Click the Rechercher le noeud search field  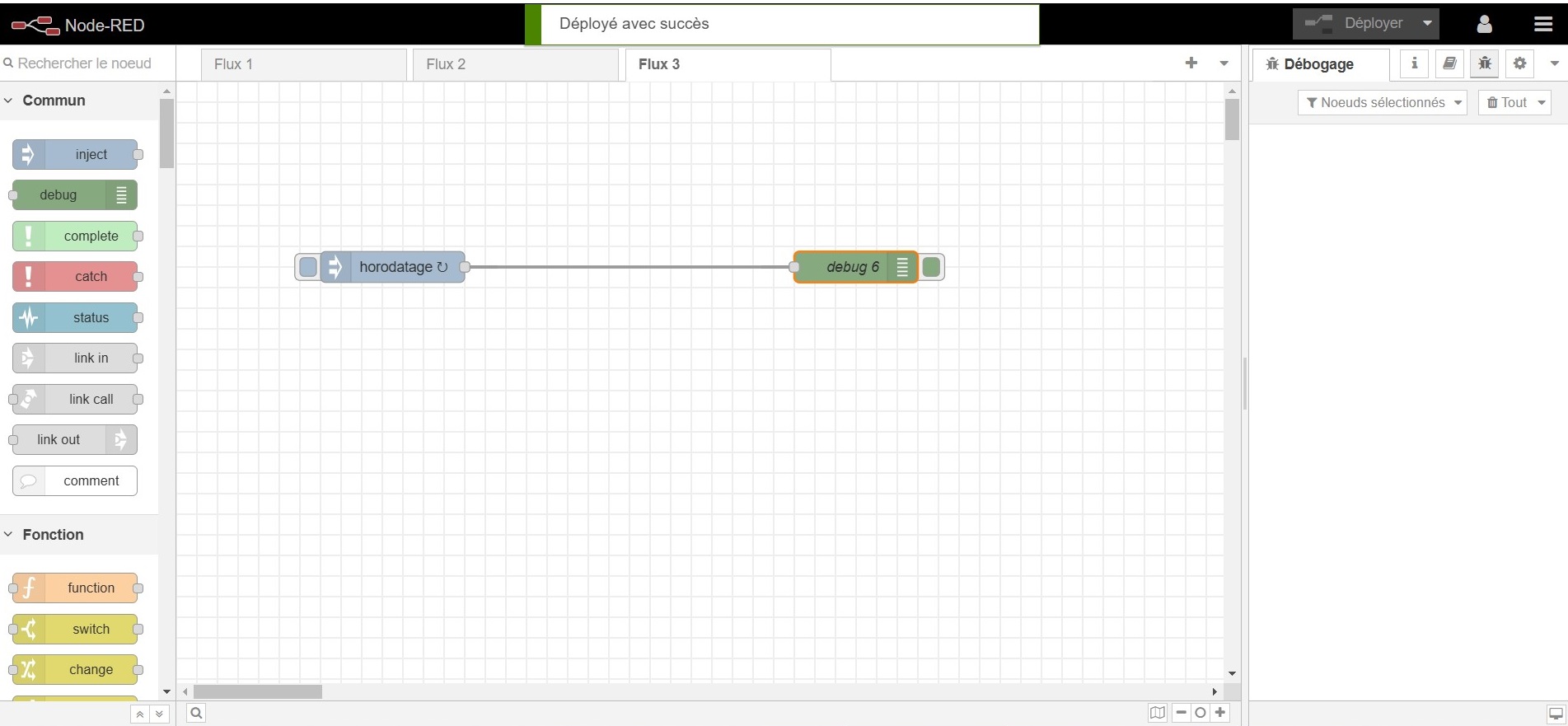pyautogui.click(x=84, y=63)
